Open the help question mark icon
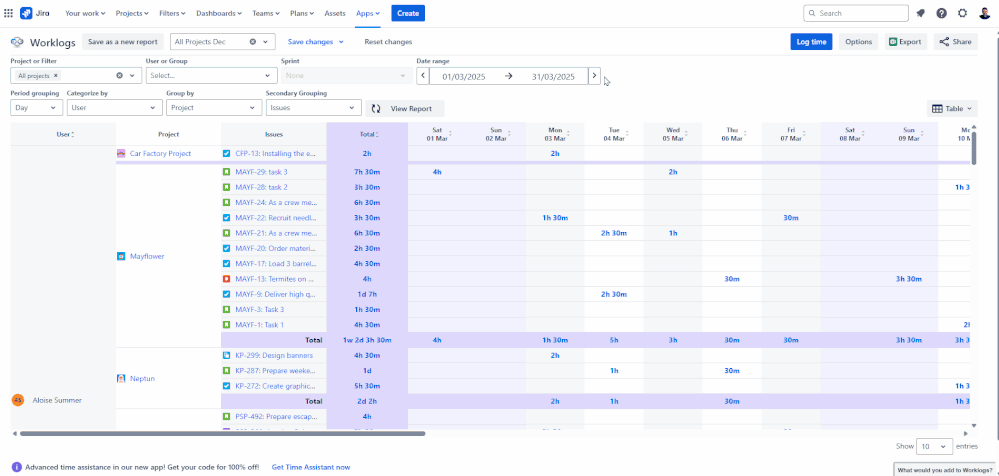Screen dimensions: 999x476 (x=941, y=13)
